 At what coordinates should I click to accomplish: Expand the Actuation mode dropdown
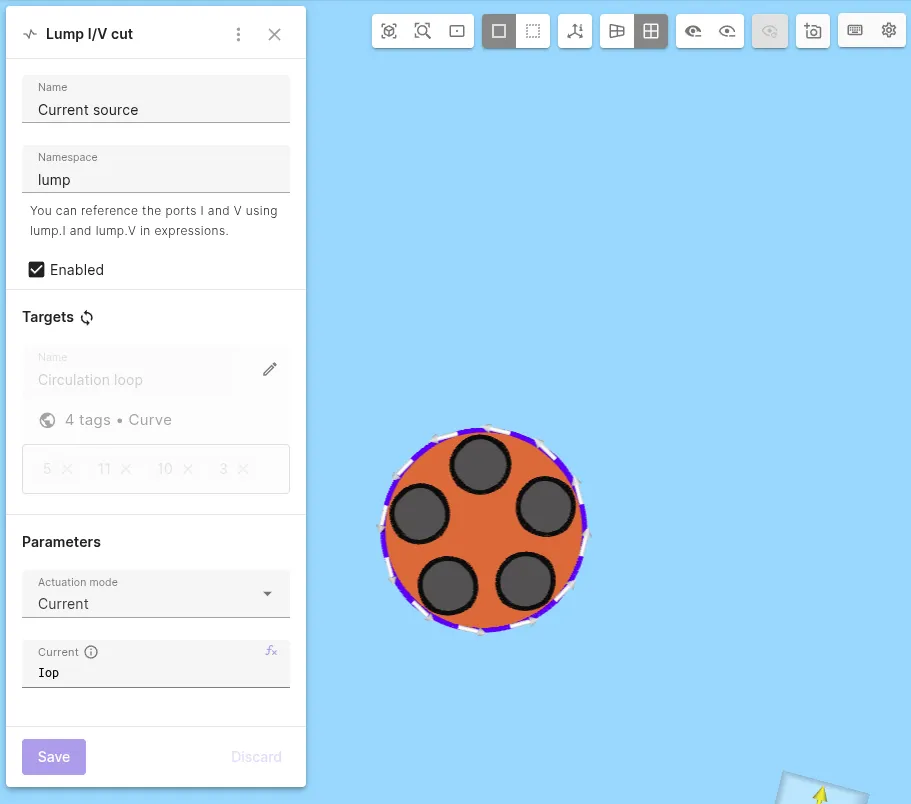[156, 594]
